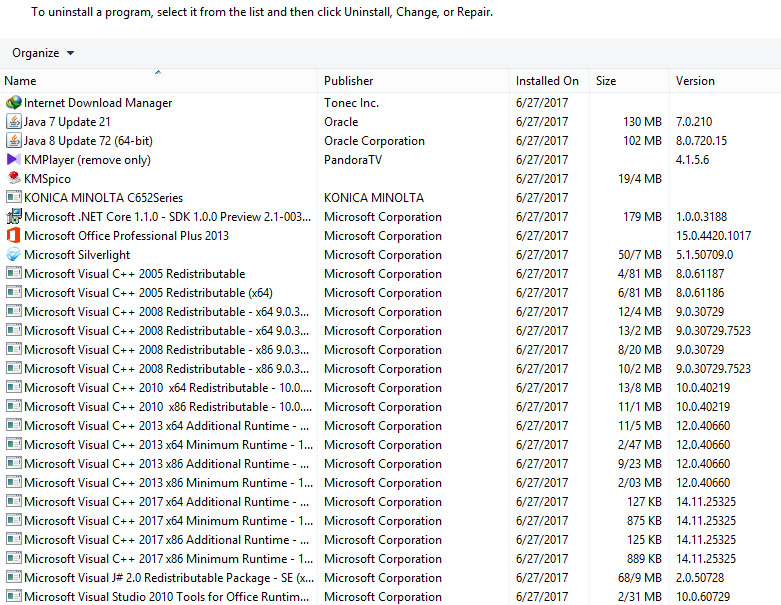Viewport: 781px width, 605px height.
Task: Click the Internet Download Manager icon
Action: click(13, 103)
